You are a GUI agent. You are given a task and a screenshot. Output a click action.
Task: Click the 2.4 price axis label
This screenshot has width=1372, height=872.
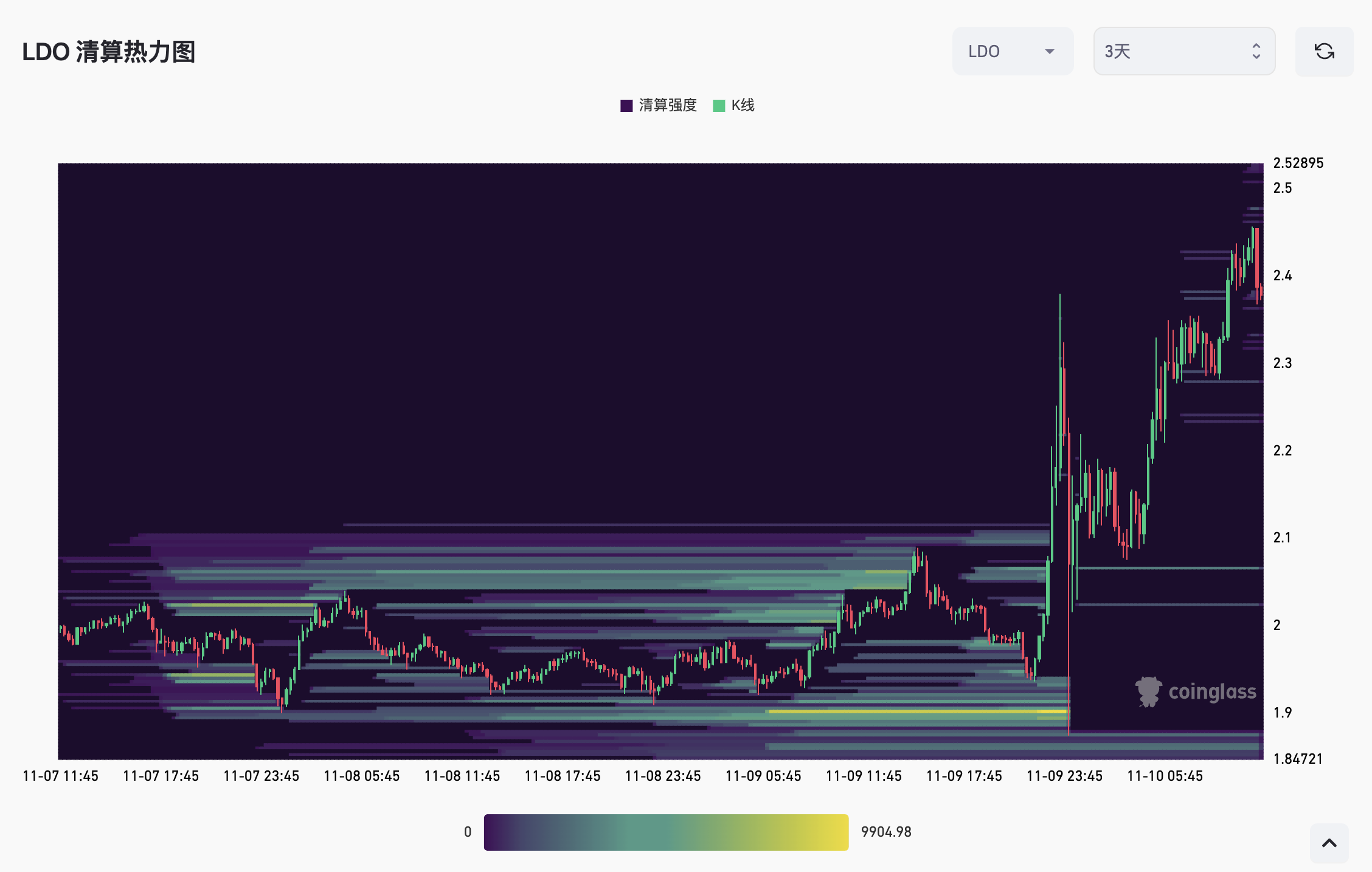tap(1283, 276)
